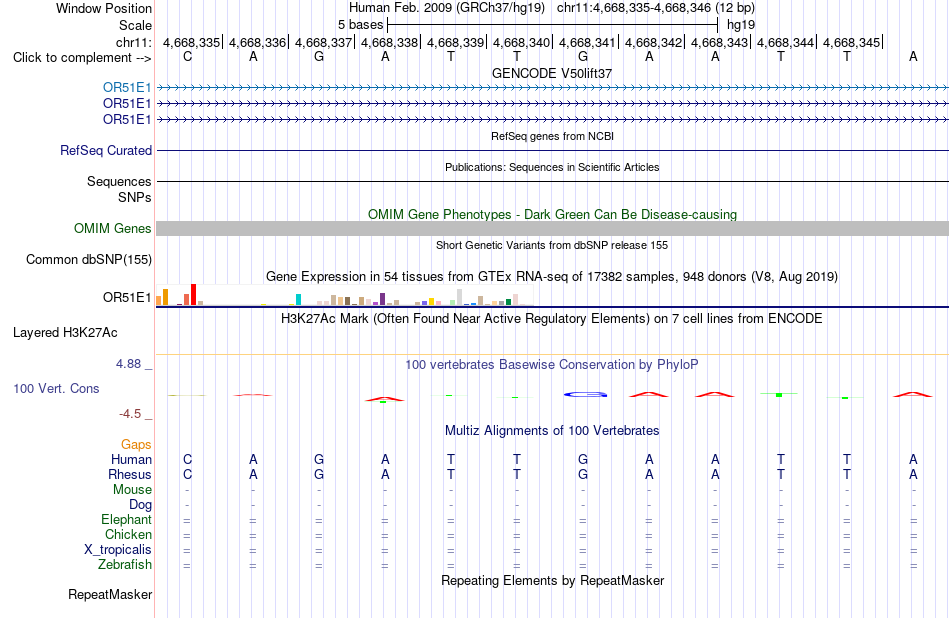Screen dimensions: 950x618
Task: Select the Elephant species row label
Action: (x=126, y=519)
